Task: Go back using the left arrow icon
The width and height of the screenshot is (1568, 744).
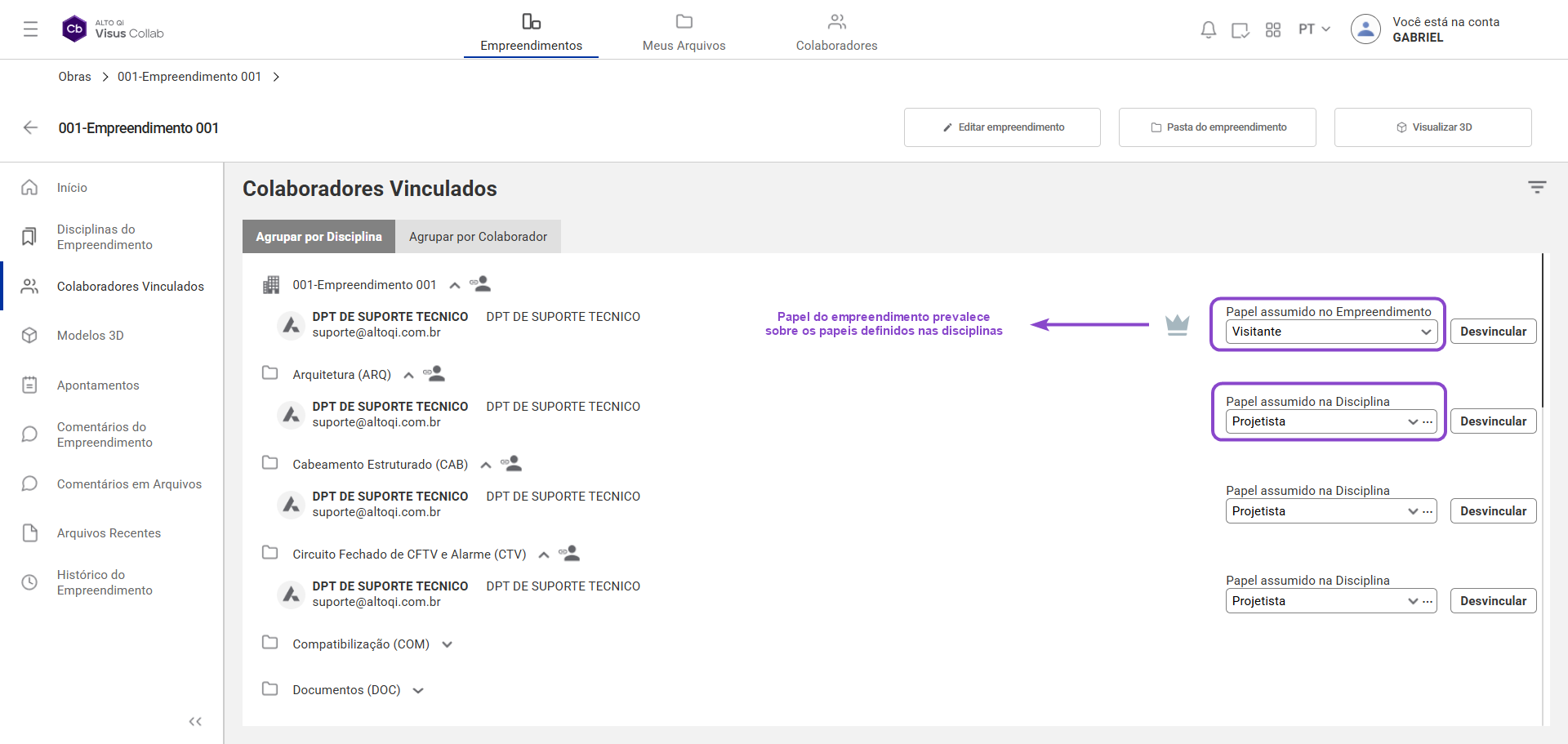Action: coord(31,127)
